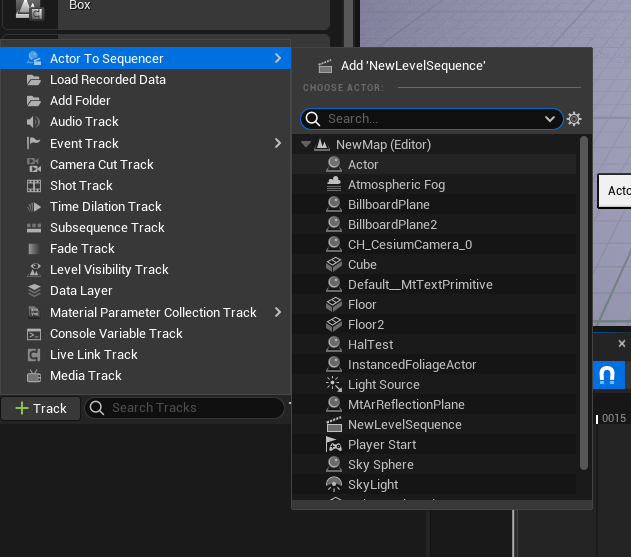This screenshot has width=631, height=557.
Task: Choose Fade Track menu entry
Action: tap(82, 249)
